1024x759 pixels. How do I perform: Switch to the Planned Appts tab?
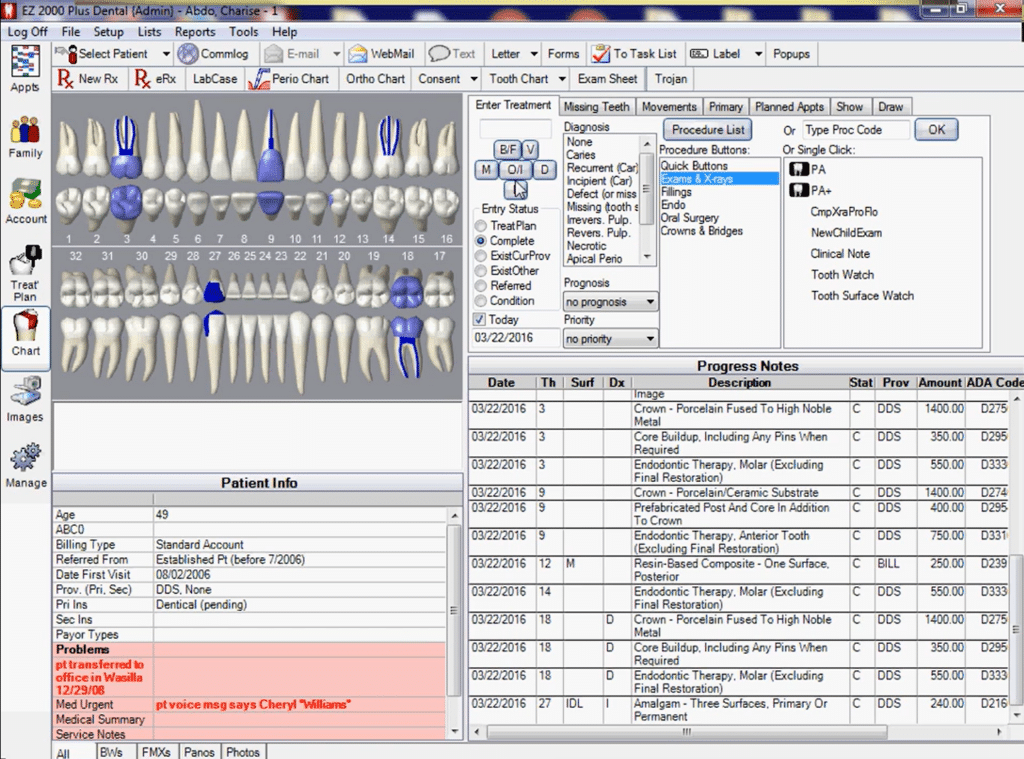pyautogui.click(x=789, y=106)
